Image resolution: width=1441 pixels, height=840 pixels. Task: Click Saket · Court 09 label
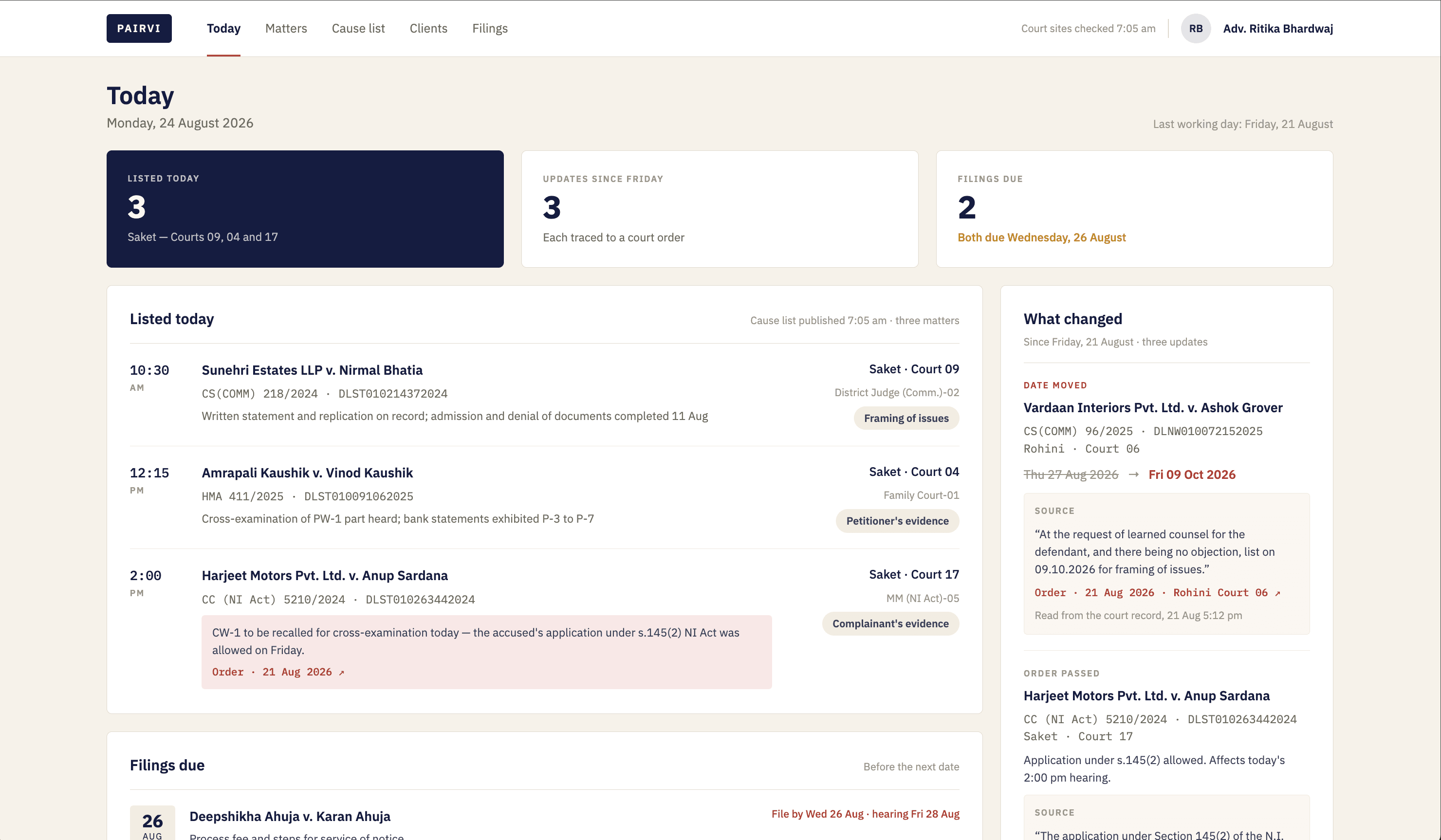pos(914,369)
